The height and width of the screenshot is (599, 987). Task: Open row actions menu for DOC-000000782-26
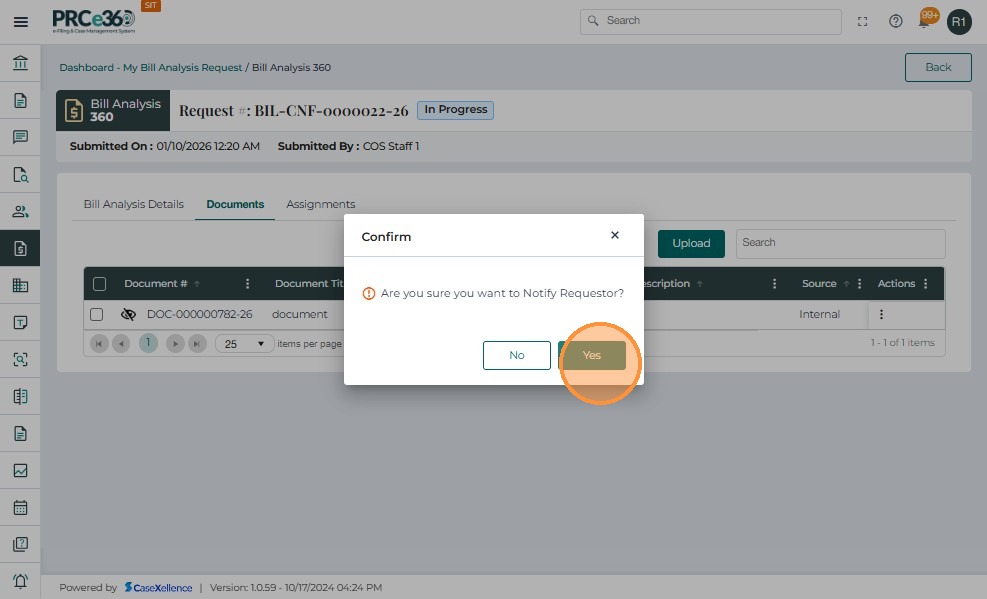click(x=881, y=315)
